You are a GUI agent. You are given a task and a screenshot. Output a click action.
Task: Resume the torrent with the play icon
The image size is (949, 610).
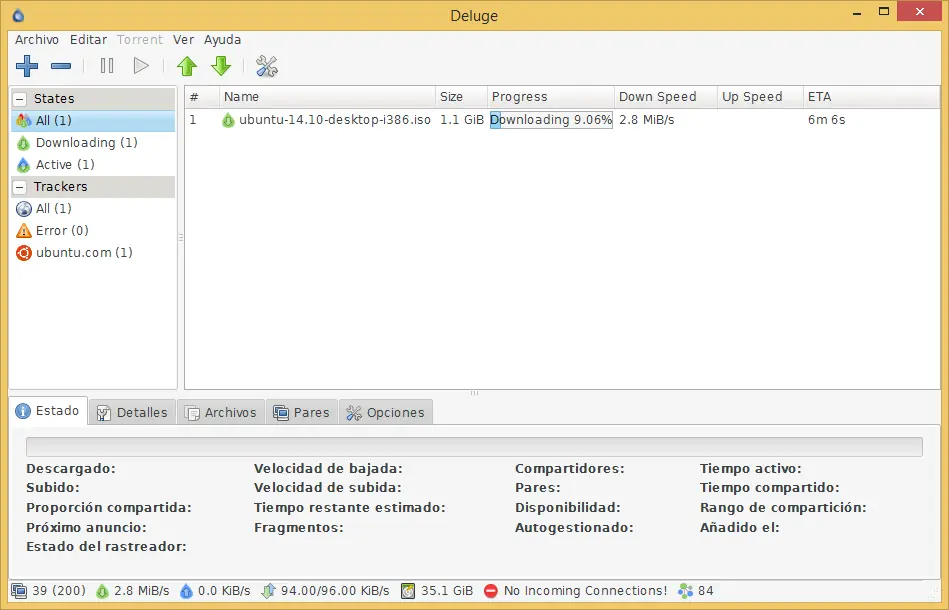tap(141, 65)
